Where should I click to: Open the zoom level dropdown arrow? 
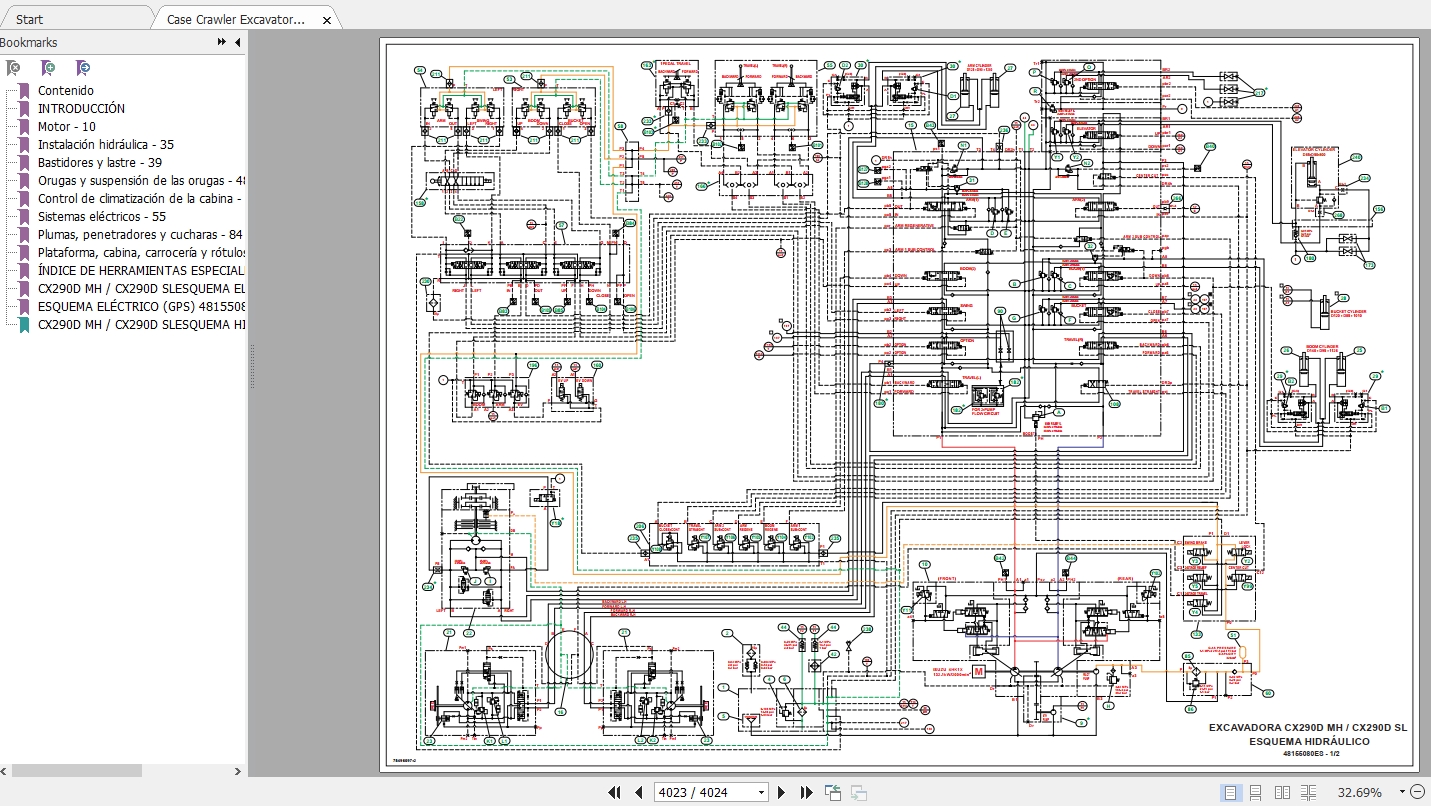coord(1400,793)
